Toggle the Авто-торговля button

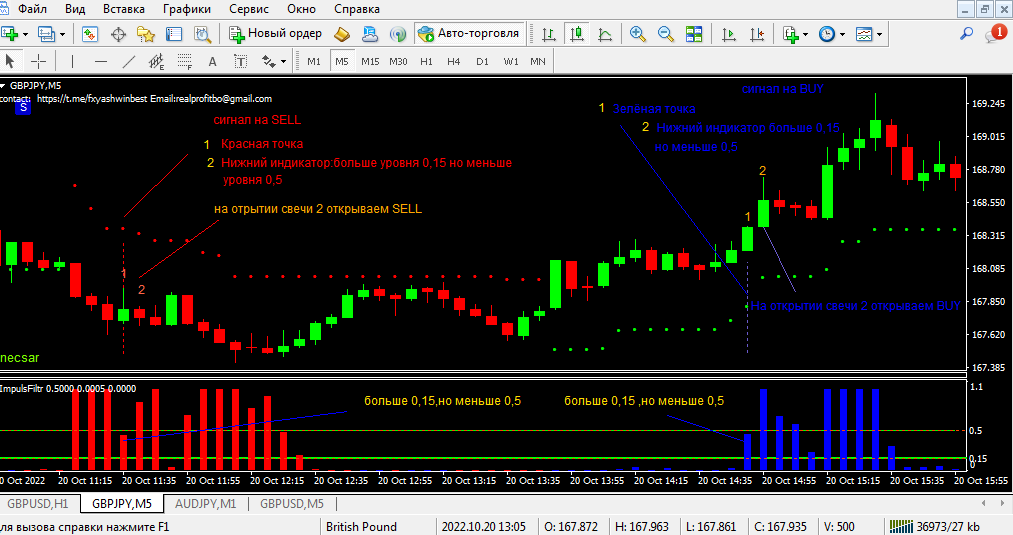[x=469, y=34]
